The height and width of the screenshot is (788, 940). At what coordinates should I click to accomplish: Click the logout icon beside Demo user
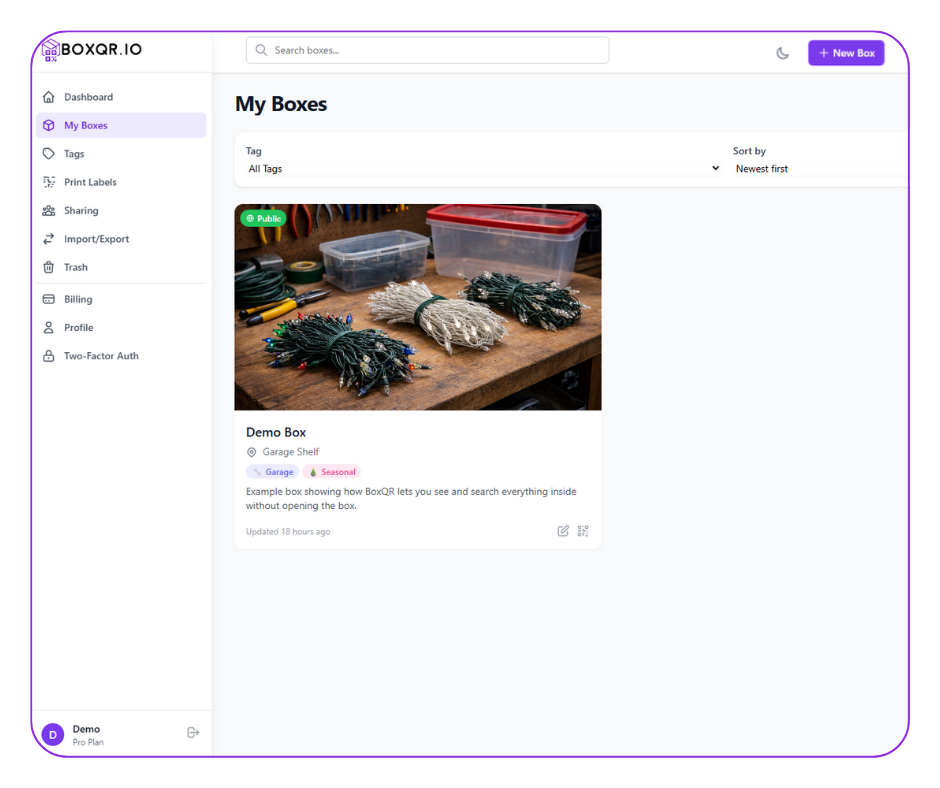[x=193, y=733]
